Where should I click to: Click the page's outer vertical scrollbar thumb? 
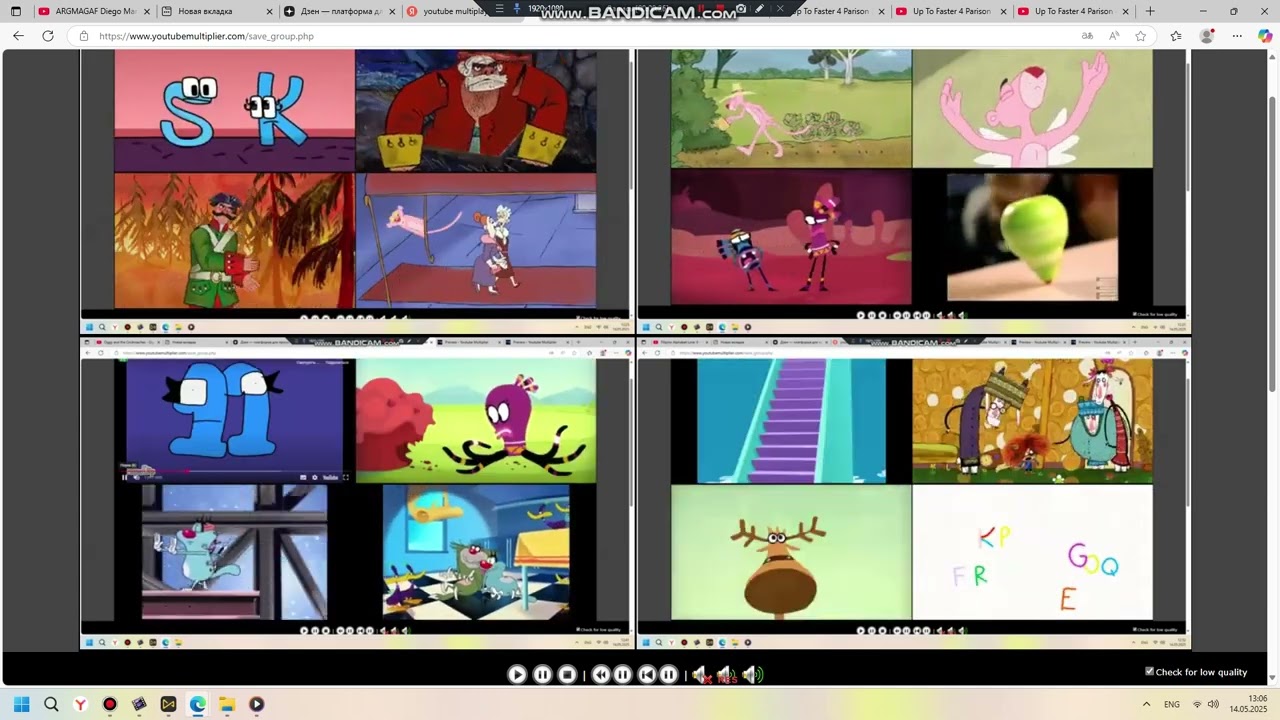1272,245
